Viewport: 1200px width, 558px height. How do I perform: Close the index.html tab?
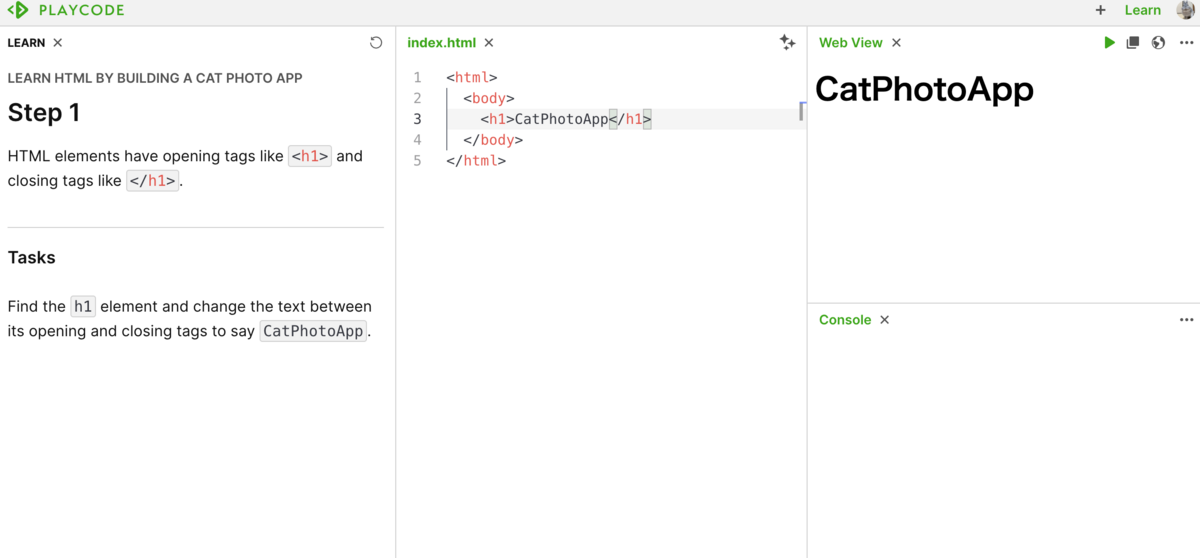489,43
